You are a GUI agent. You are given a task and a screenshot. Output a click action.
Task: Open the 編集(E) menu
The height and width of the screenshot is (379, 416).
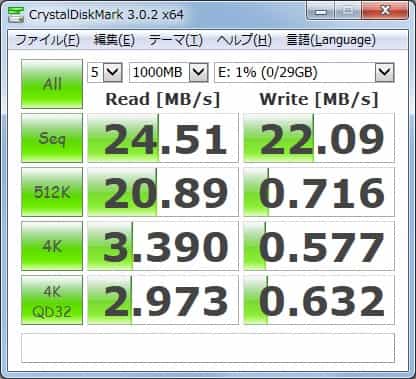pos(114,40)
